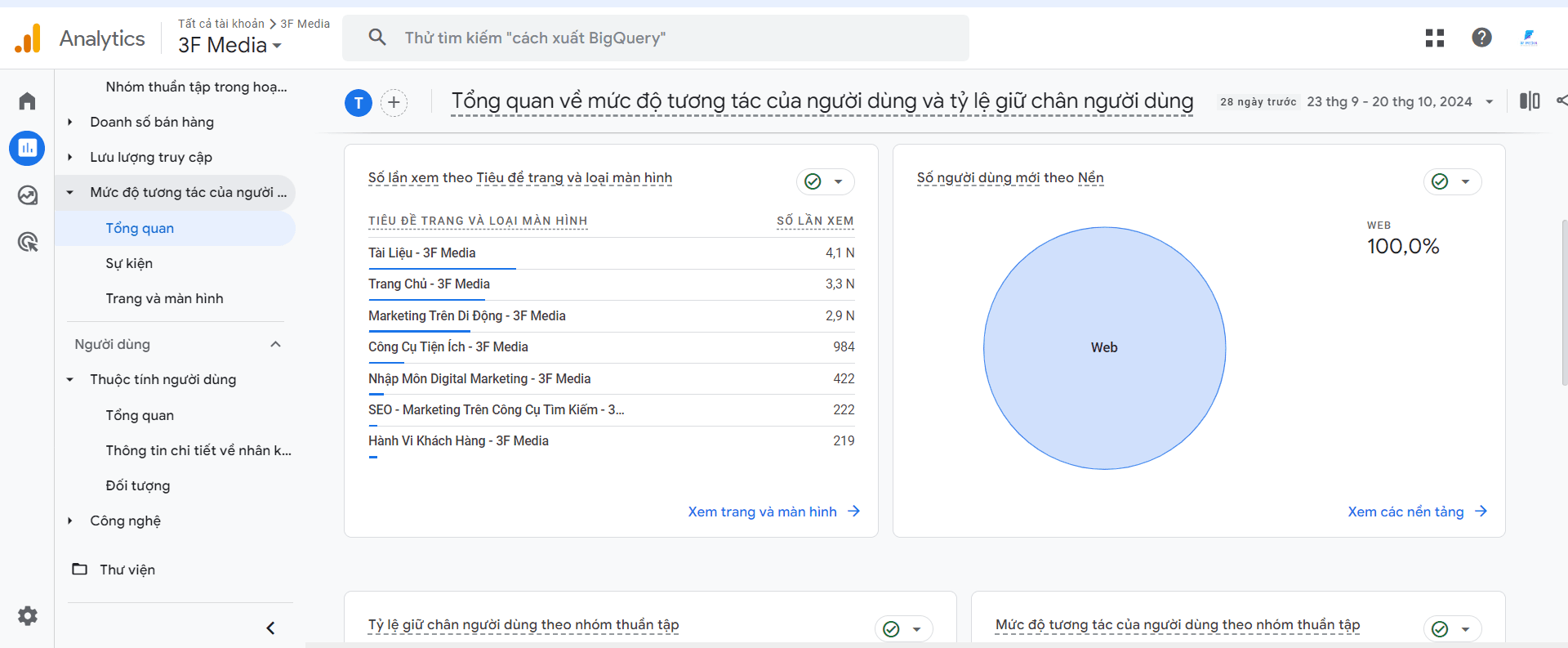
Task: Click the 3F Media breadcrumb link
Action: tap(305, 24)
